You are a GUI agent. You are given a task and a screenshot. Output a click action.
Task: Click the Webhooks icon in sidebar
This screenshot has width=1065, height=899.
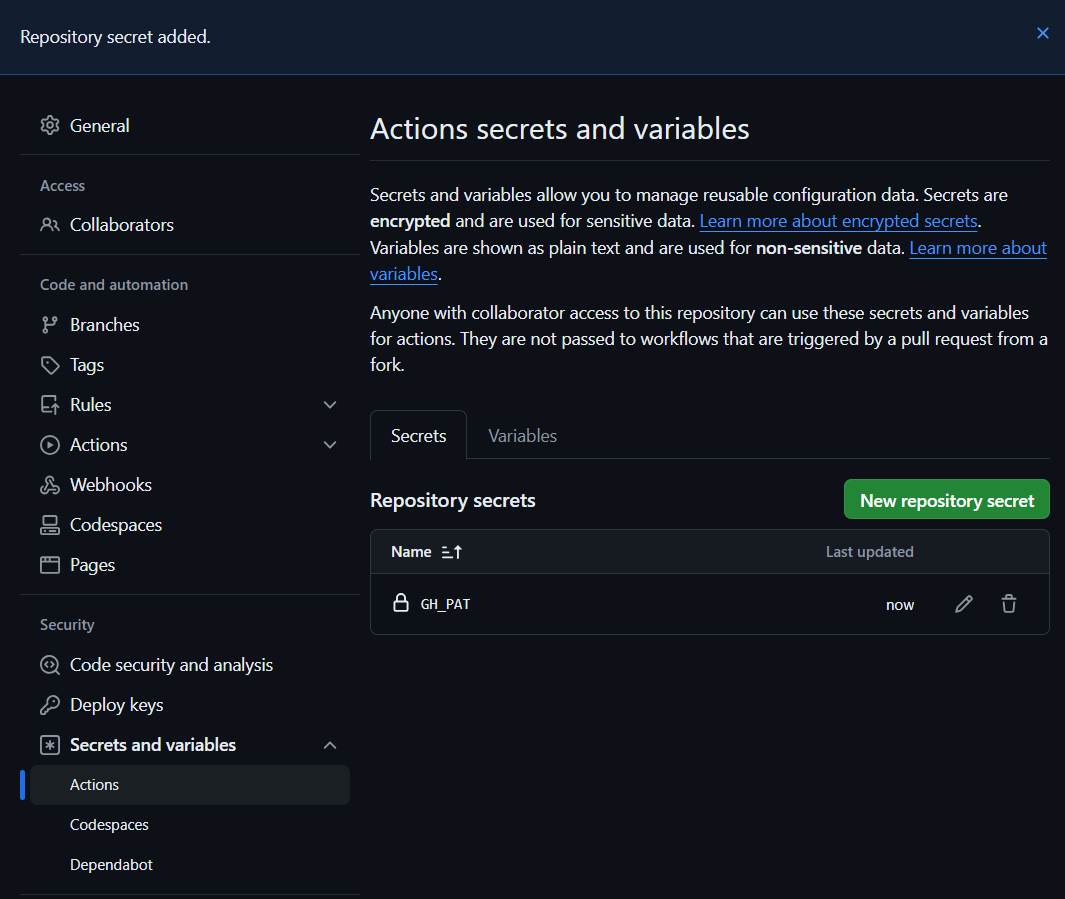(x=50, y=485)
